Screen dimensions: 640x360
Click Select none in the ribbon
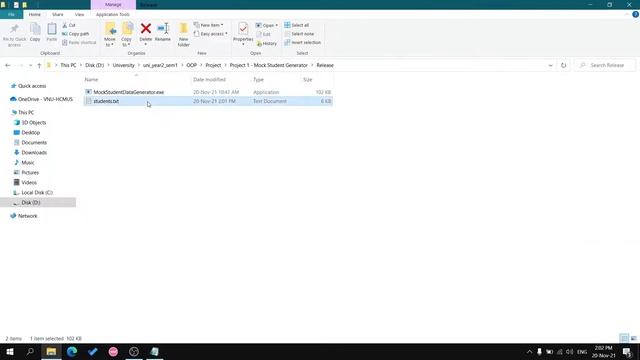(x=299, y=34)
